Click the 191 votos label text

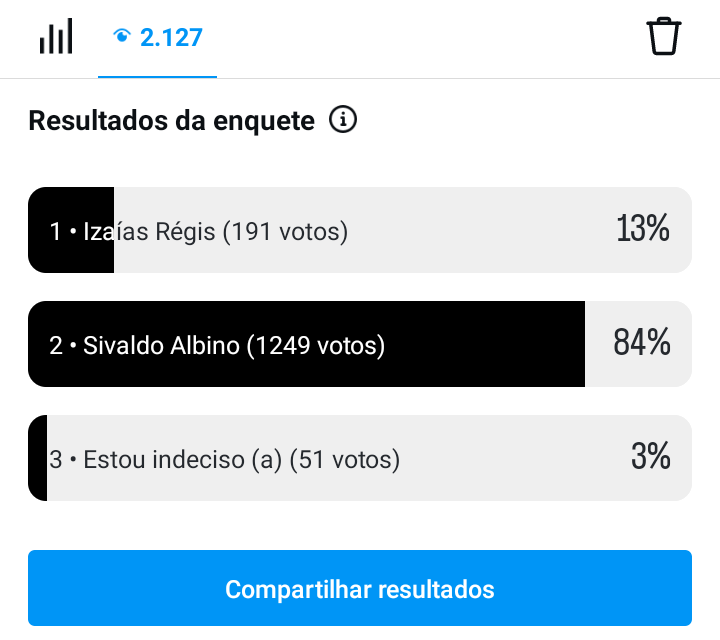pyautogui.click(x=285, y=232)
